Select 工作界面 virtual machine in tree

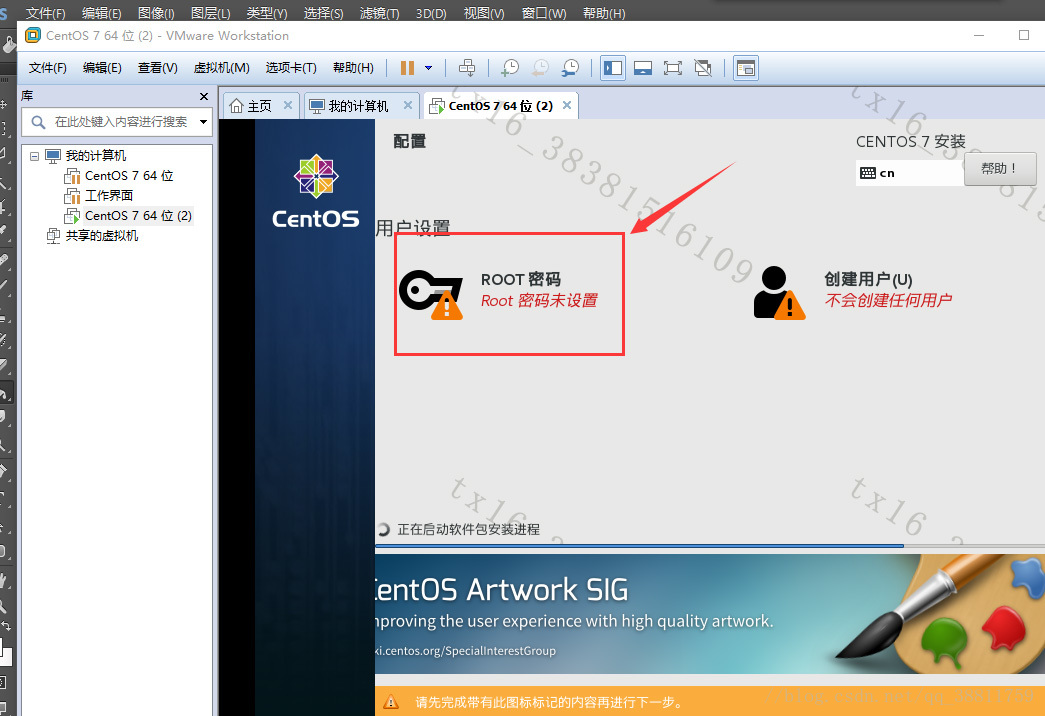[x=109, y=196]
